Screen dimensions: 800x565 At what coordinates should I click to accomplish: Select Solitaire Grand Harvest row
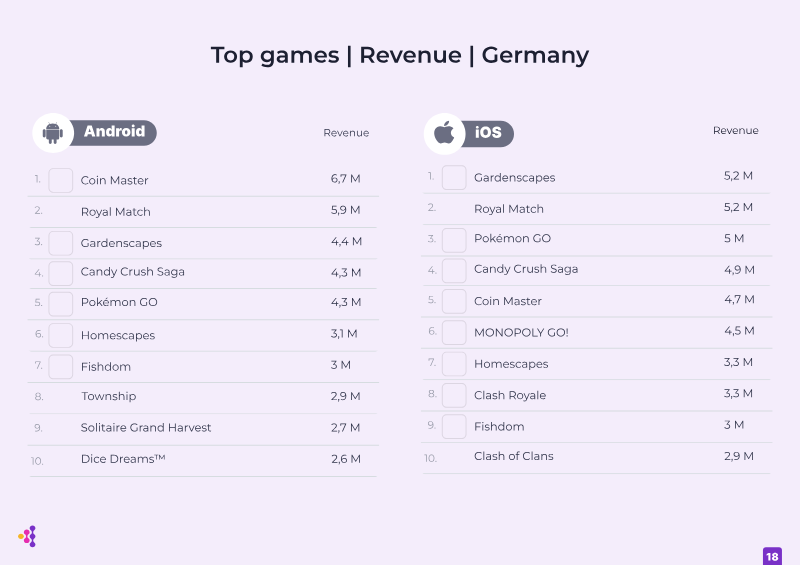[x=203, y=429]
